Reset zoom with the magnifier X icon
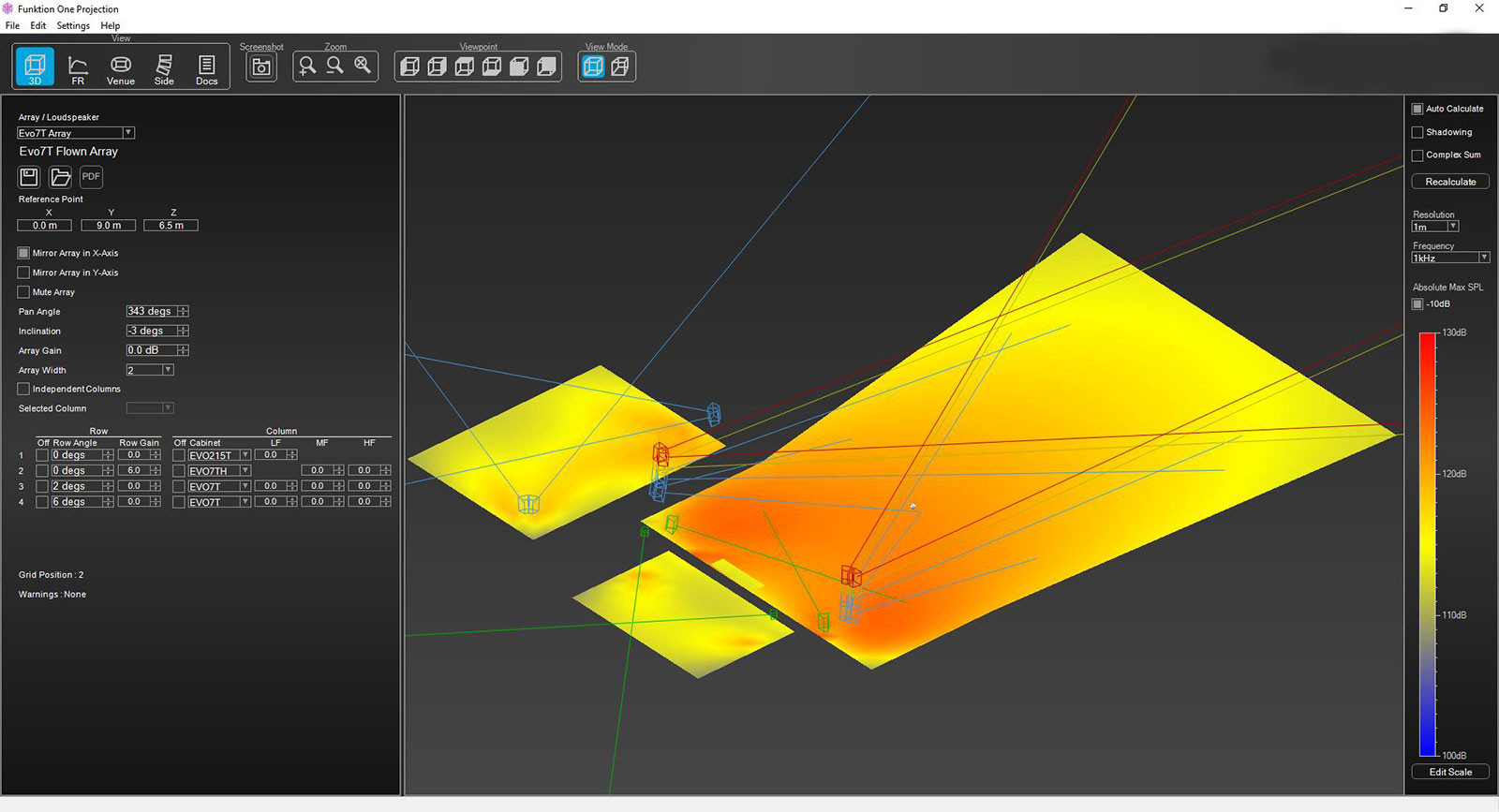 (363, 66)
